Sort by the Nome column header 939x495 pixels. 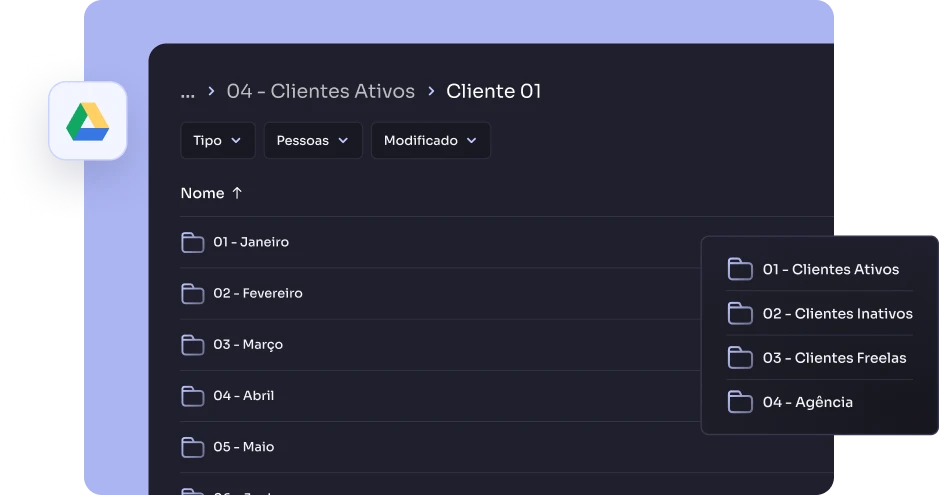(202, 193)
